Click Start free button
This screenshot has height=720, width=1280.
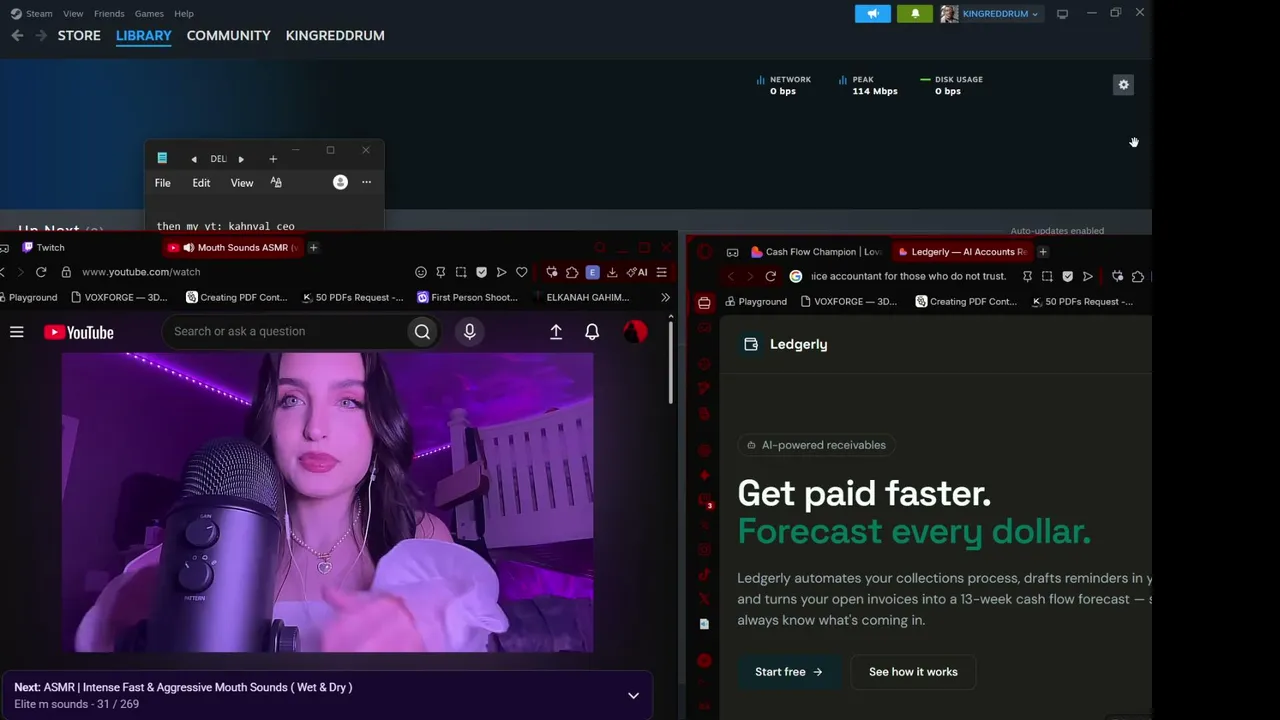789,672
